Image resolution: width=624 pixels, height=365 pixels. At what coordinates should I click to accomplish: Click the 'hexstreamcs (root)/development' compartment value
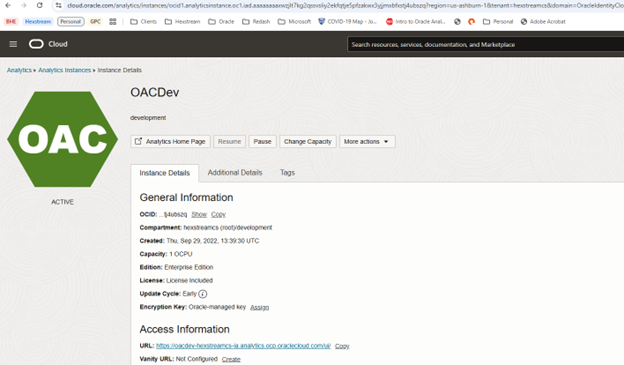[228, 228]
